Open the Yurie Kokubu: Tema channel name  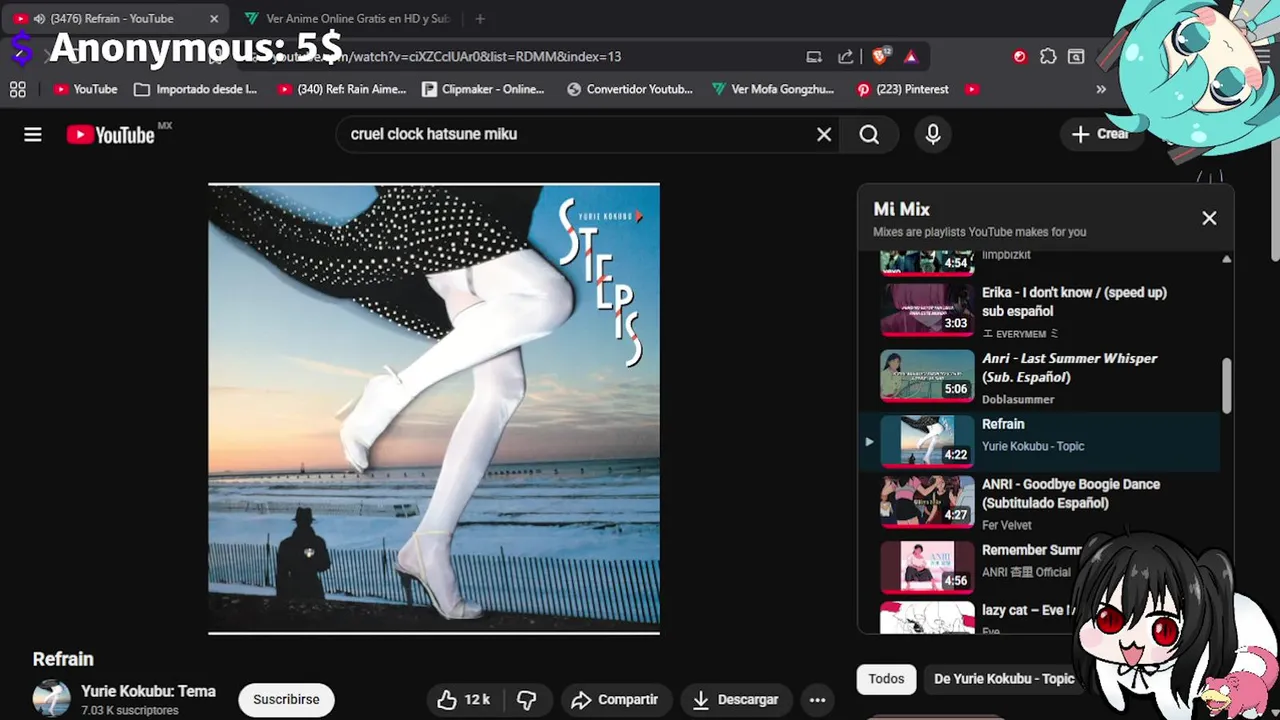[x=148, y=691]
